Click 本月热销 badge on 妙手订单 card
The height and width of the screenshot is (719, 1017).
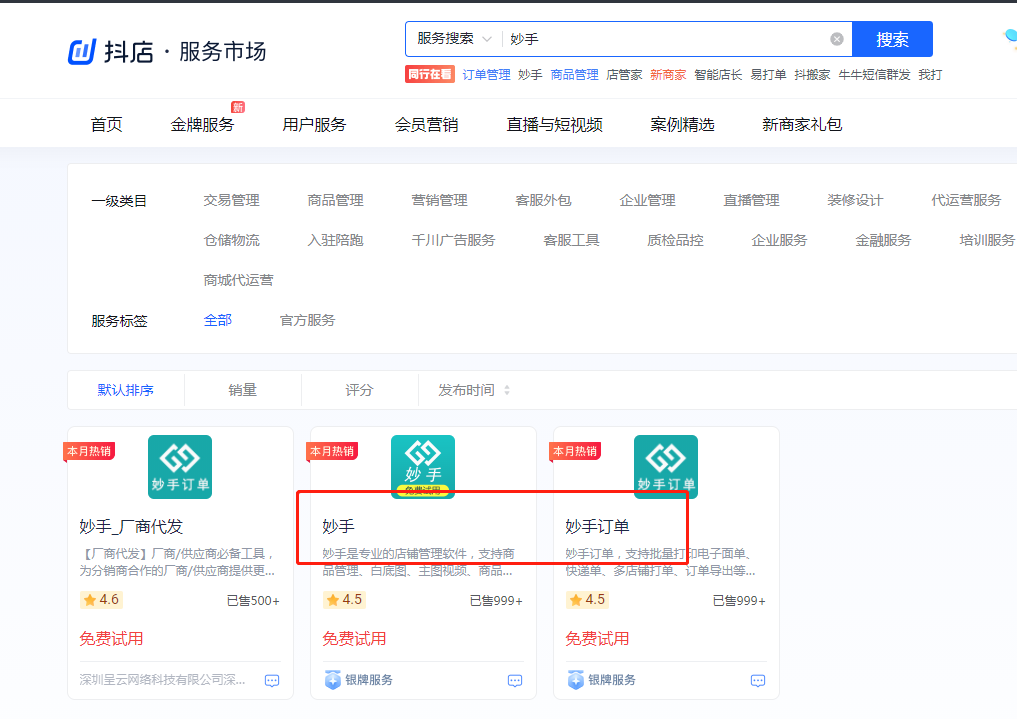(x=575, y=451)
